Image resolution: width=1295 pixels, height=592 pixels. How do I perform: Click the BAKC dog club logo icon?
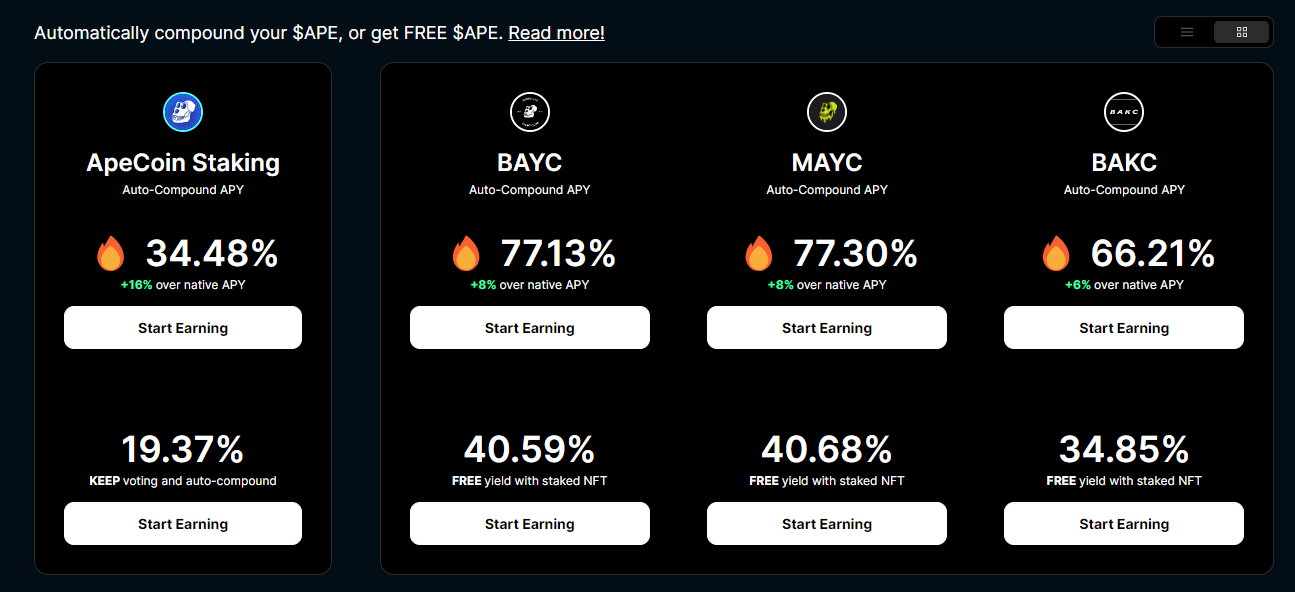1124,112
